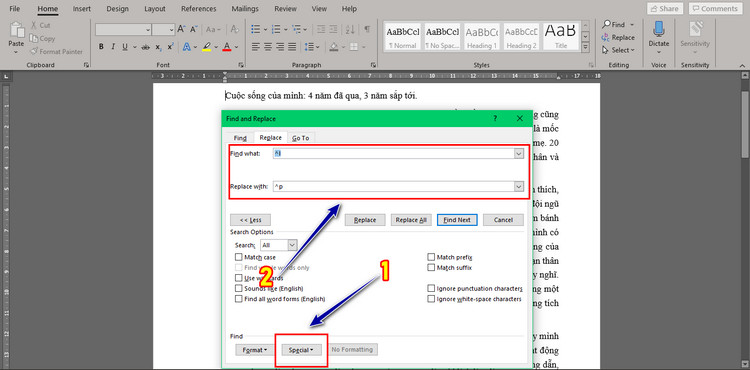Enable the Match prefix checkbox
Screen dimensions: 750x370
[431, 257]
